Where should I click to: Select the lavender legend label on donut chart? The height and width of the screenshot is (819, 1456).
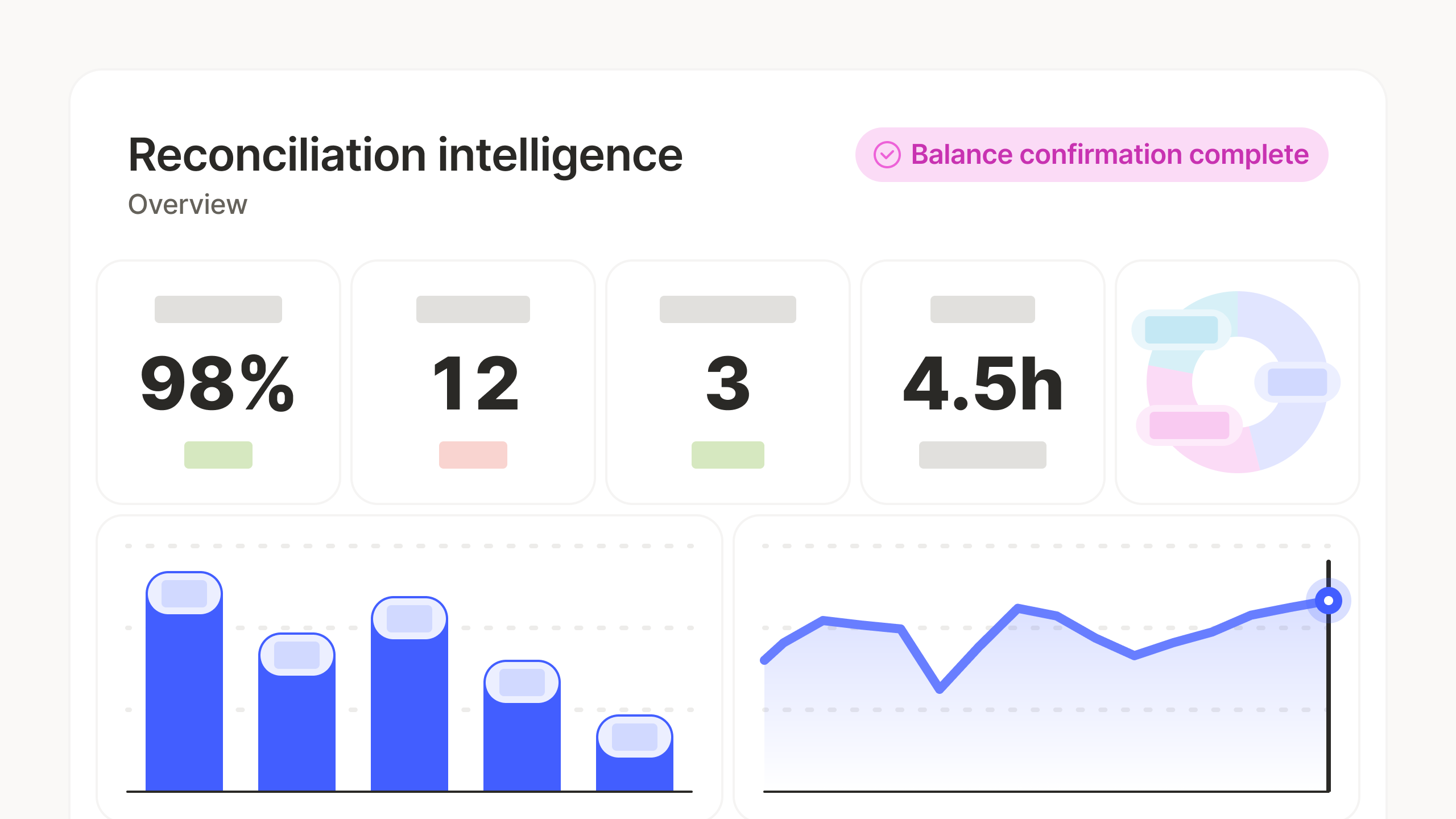1297,382
